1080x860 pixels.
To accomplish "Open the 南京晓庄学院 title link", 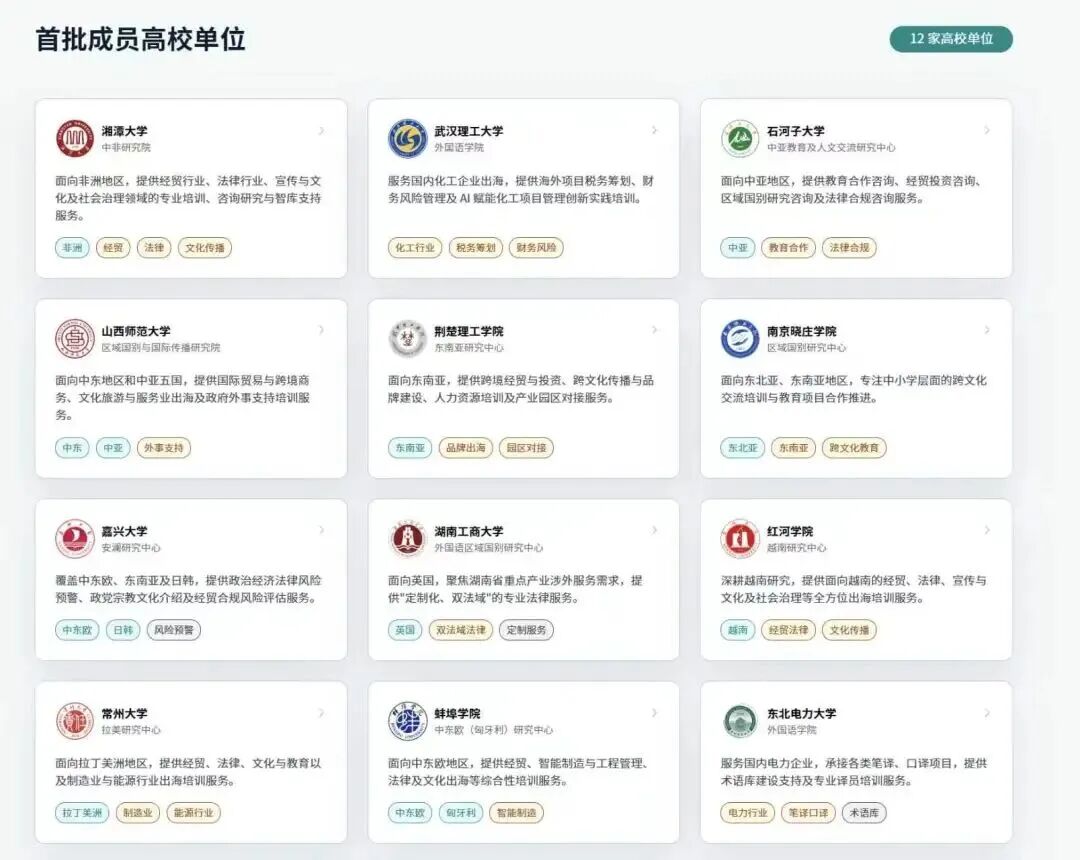I will click(x=802, y=331).
